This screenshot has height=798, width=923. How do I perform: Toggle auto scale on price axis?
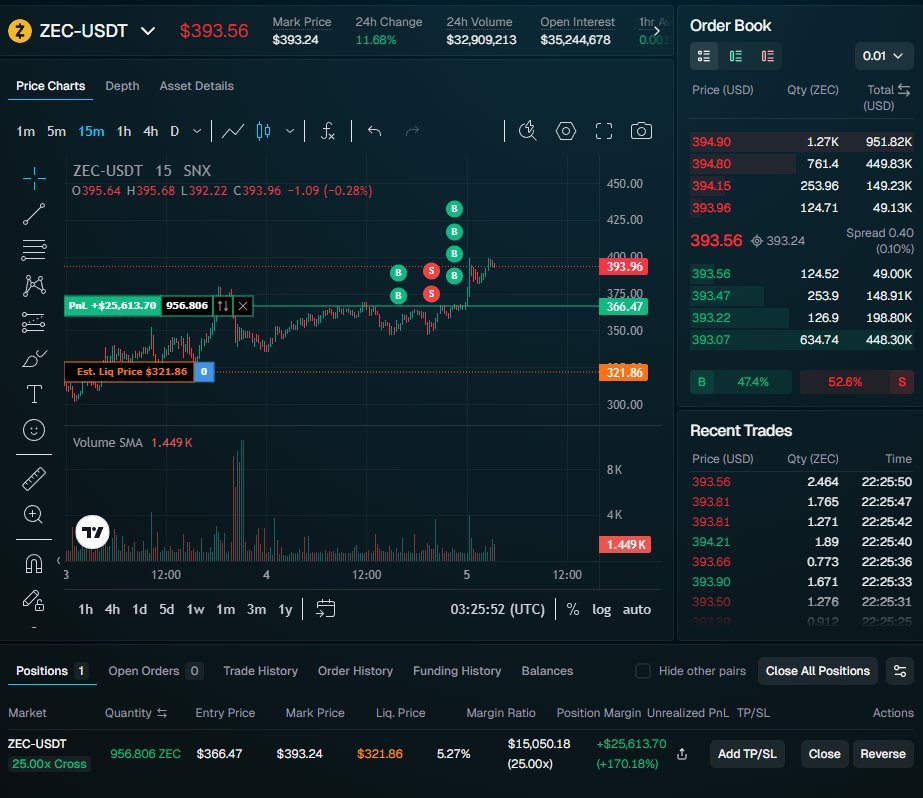pos(637,609)
